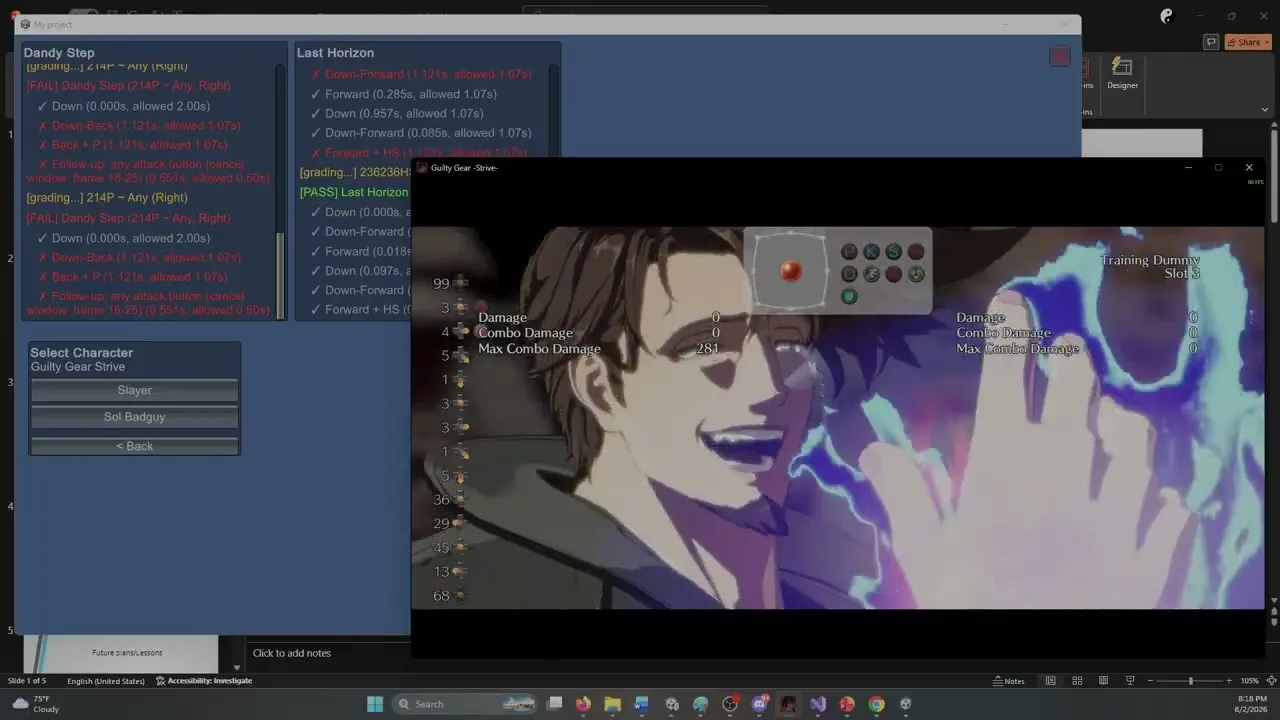Click the 'Guilty Gear Strive' subtitle text
The height and width of the screenshot is (720, 1280).
[x=78, y=367]
